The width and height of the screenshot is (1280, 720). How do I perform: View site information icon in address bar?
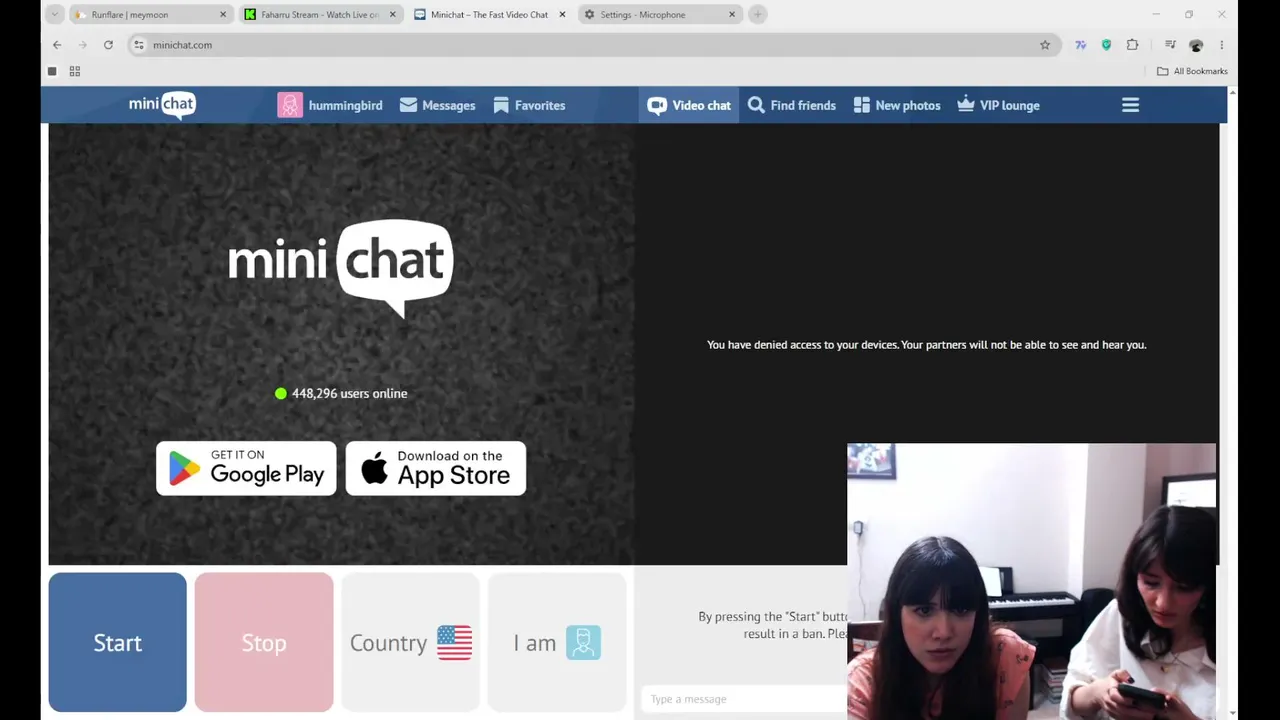[x=139, y=45]
